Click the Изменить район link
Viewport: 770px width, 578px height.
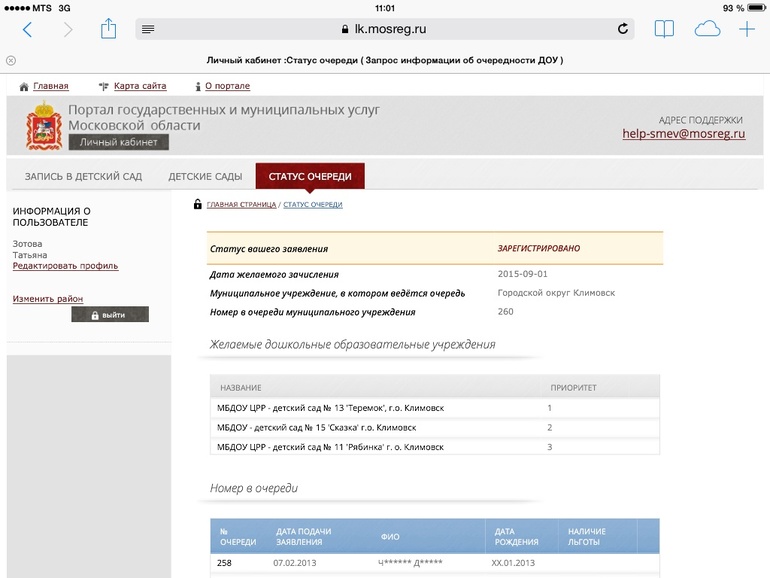coord(47,299)
